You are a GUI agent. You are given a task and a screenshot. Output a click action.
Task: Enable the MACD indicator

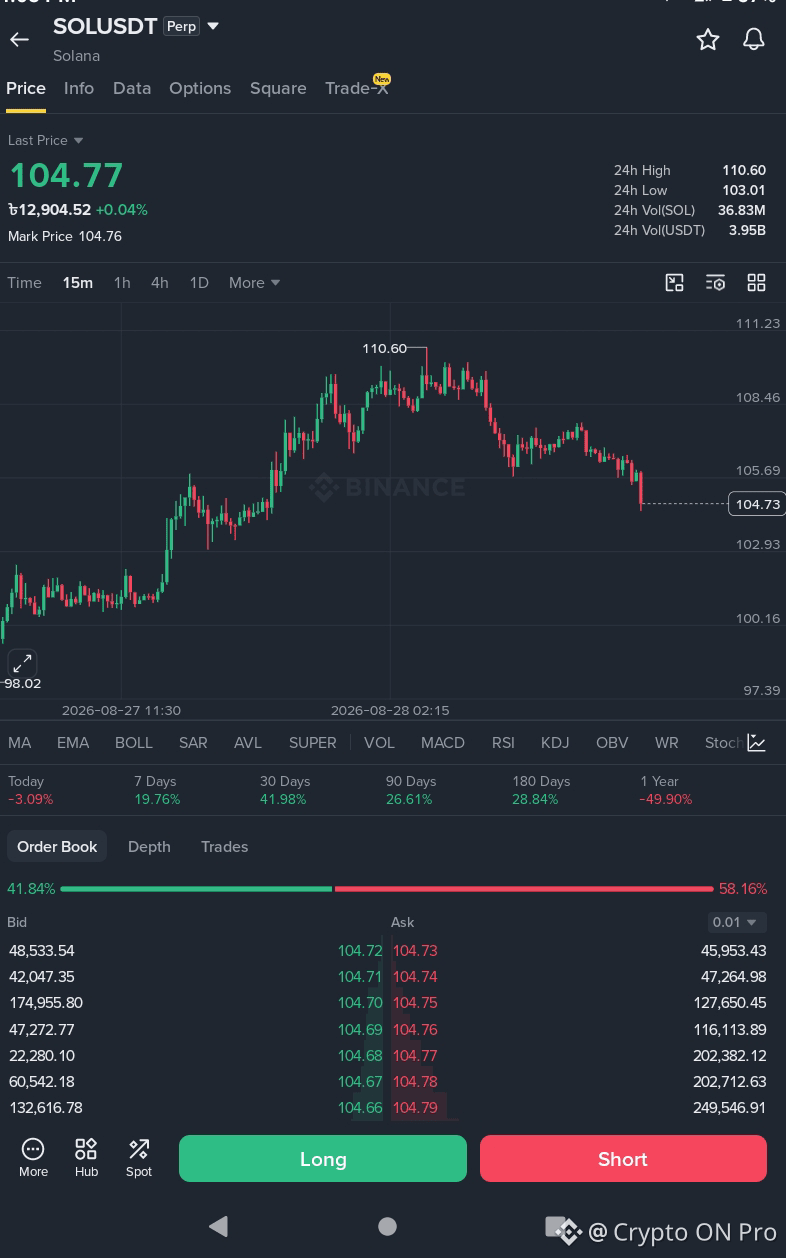pyautogui.click(x=443, y=743)
